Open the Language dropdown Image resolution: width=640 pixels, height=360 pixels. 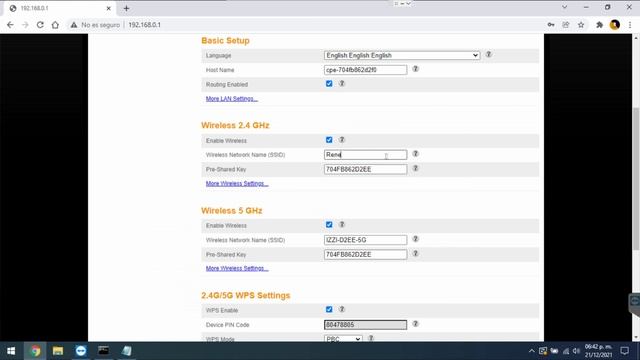pyautogui.click(x=402, y=55)
